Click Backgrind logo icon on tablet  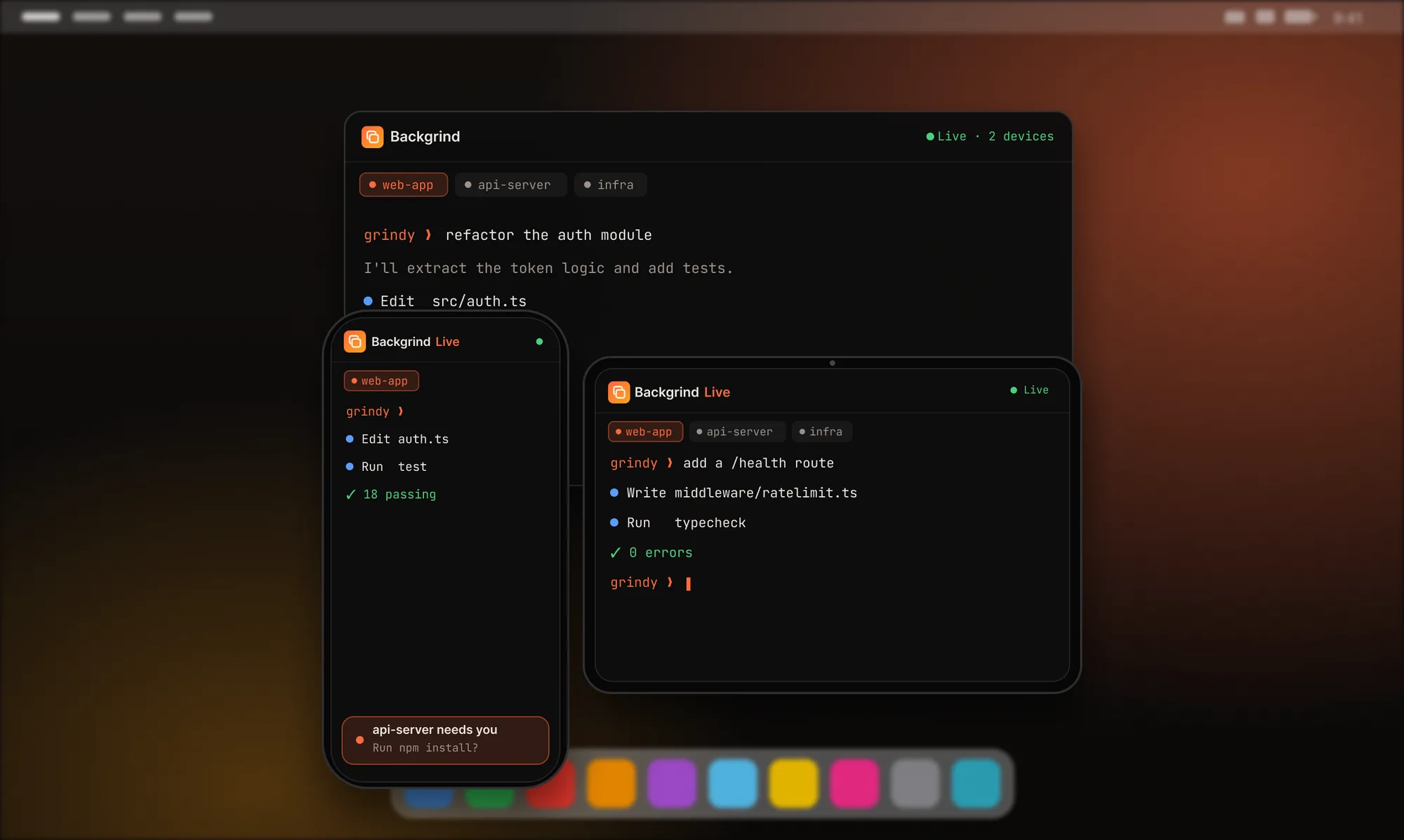tap(618, 392)
